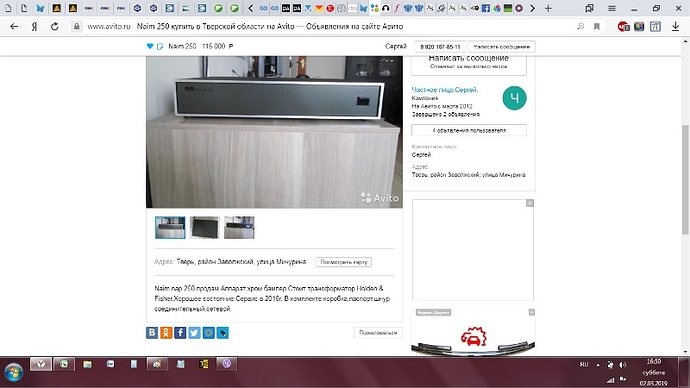Click the padlock site security icon
The width and height of the screenshot is (690, 388).
tap(77, 26)
